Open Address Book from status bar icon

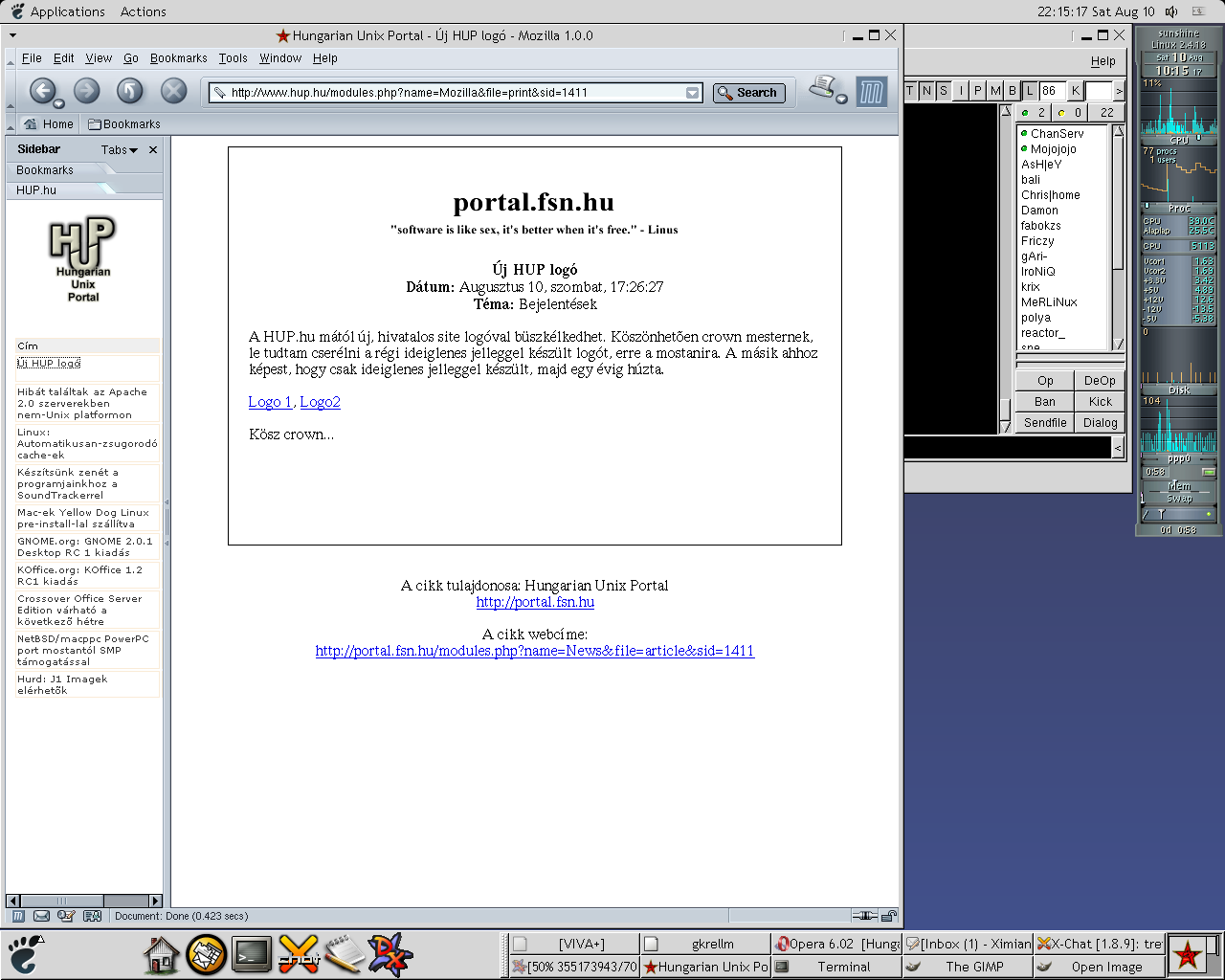tap(92, 916)
